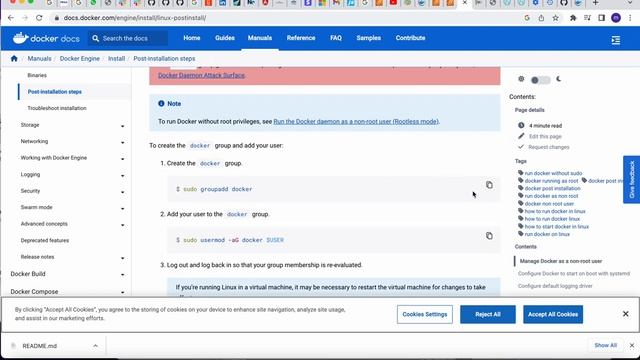
Task: Click the clock icon next to 4 minute read
Action: tap(521, 125)
